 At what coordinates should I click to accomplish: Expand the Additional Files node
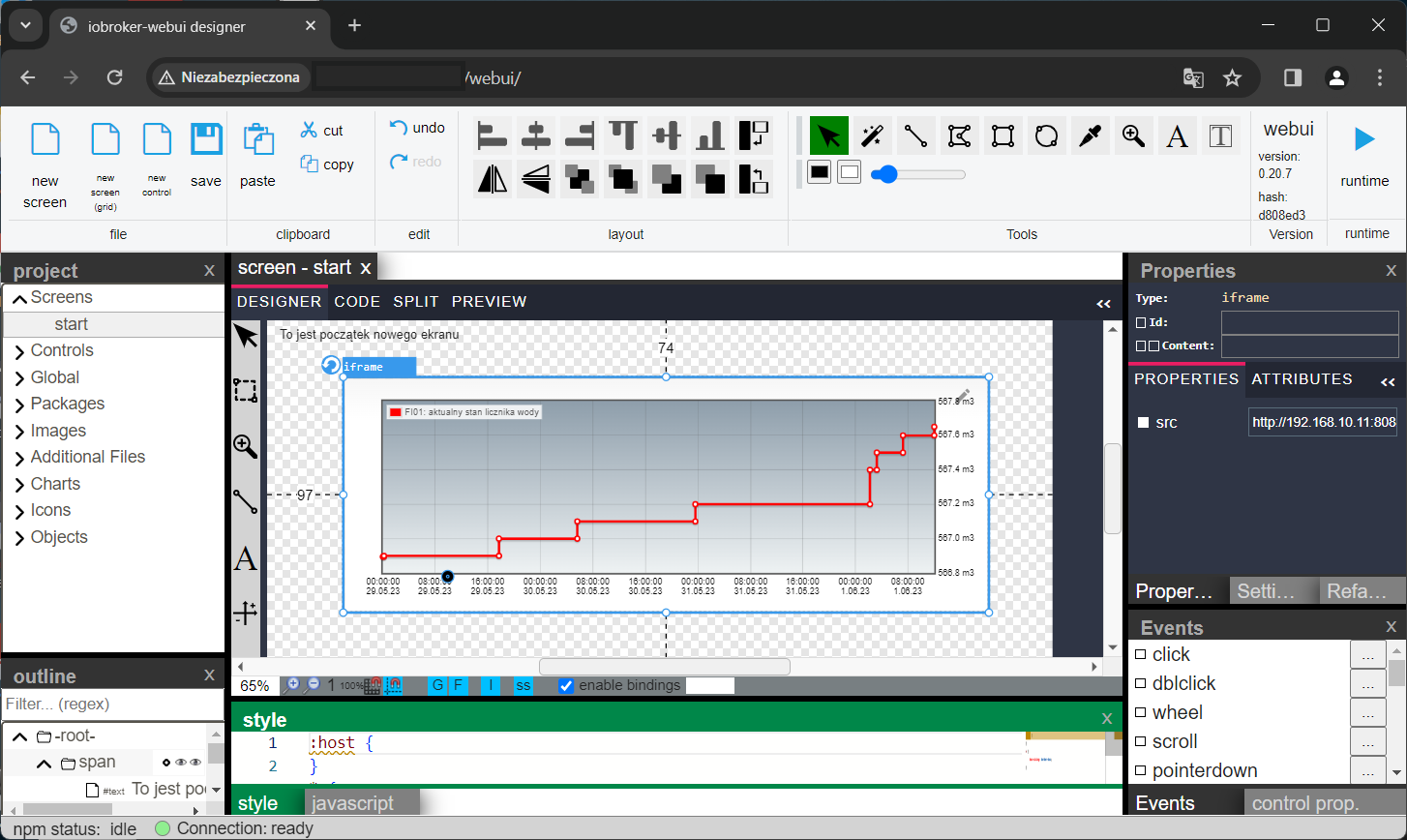tap(19, 458)
